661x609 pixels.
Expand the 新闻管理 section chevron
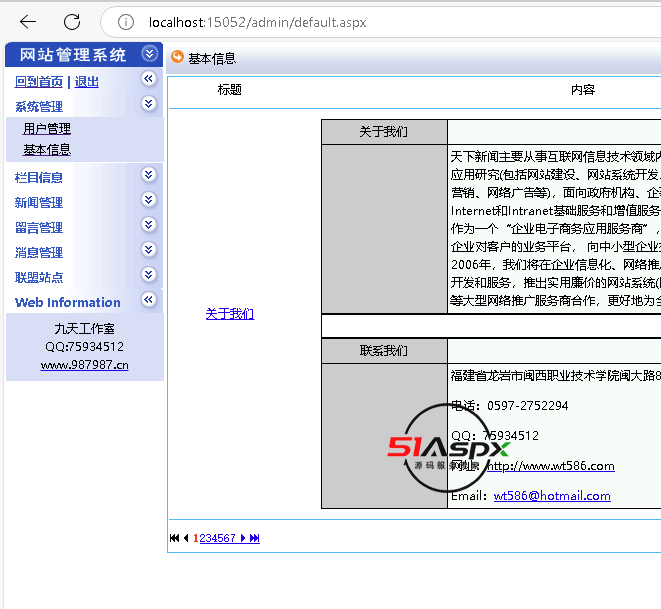(149, 200)
